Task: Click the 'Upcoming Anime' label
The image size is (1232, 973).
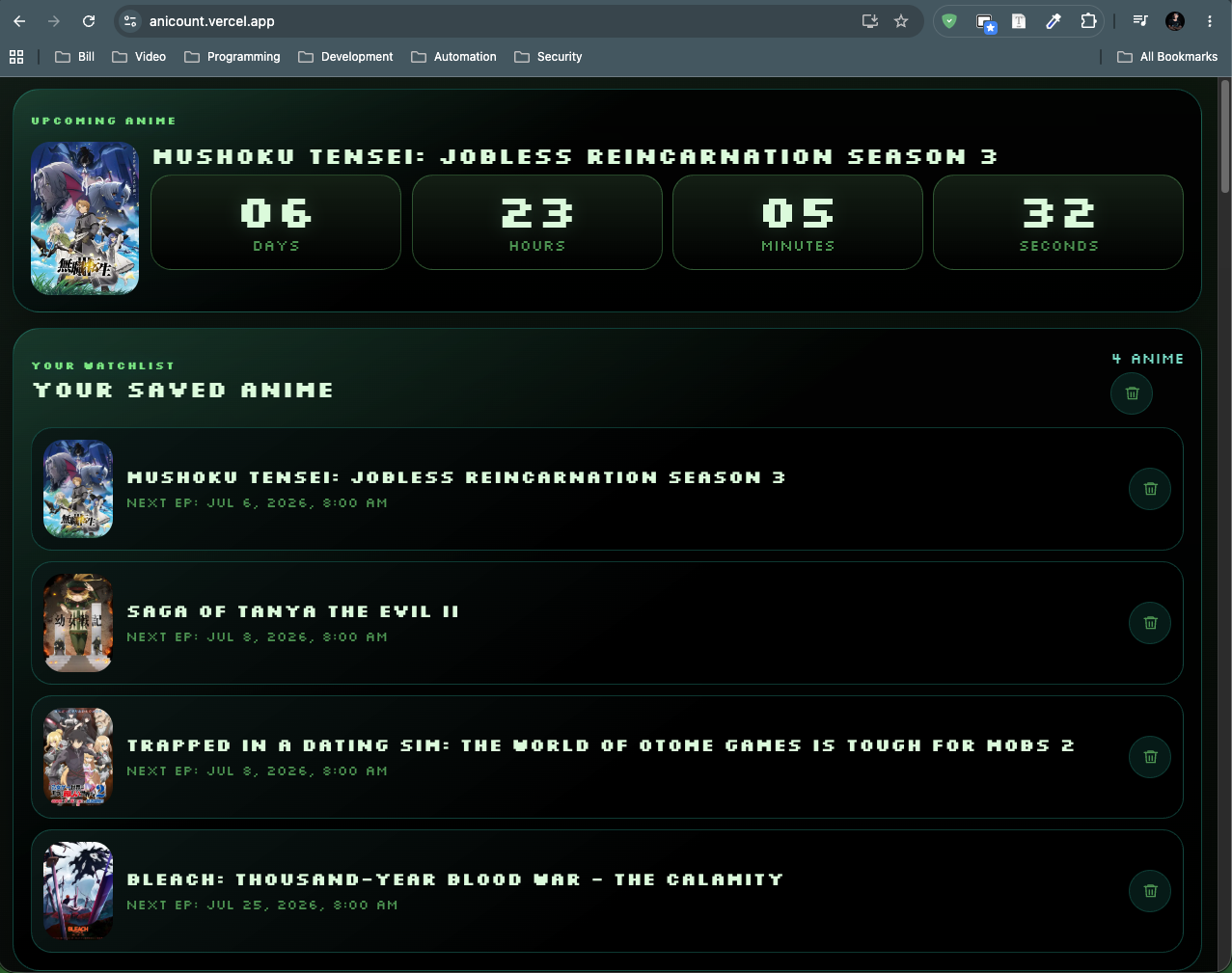Action: (x=103, y=122)
